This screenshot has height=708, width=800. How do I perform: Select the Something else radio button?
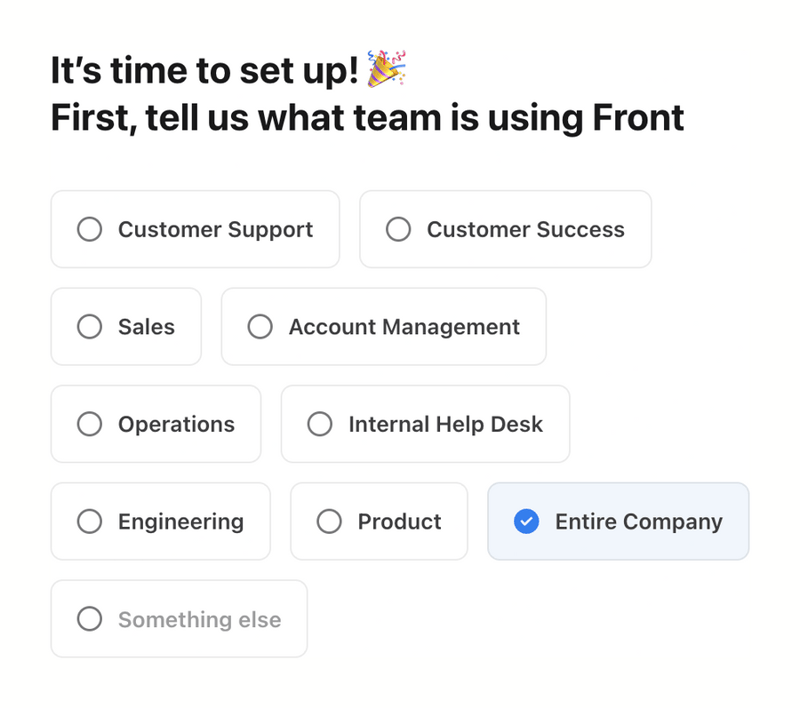90,619
